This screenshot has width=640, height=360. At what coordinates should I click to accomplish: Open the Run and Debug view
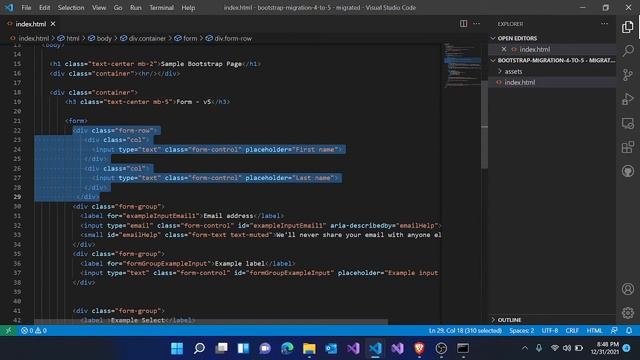tap(628, 99)
